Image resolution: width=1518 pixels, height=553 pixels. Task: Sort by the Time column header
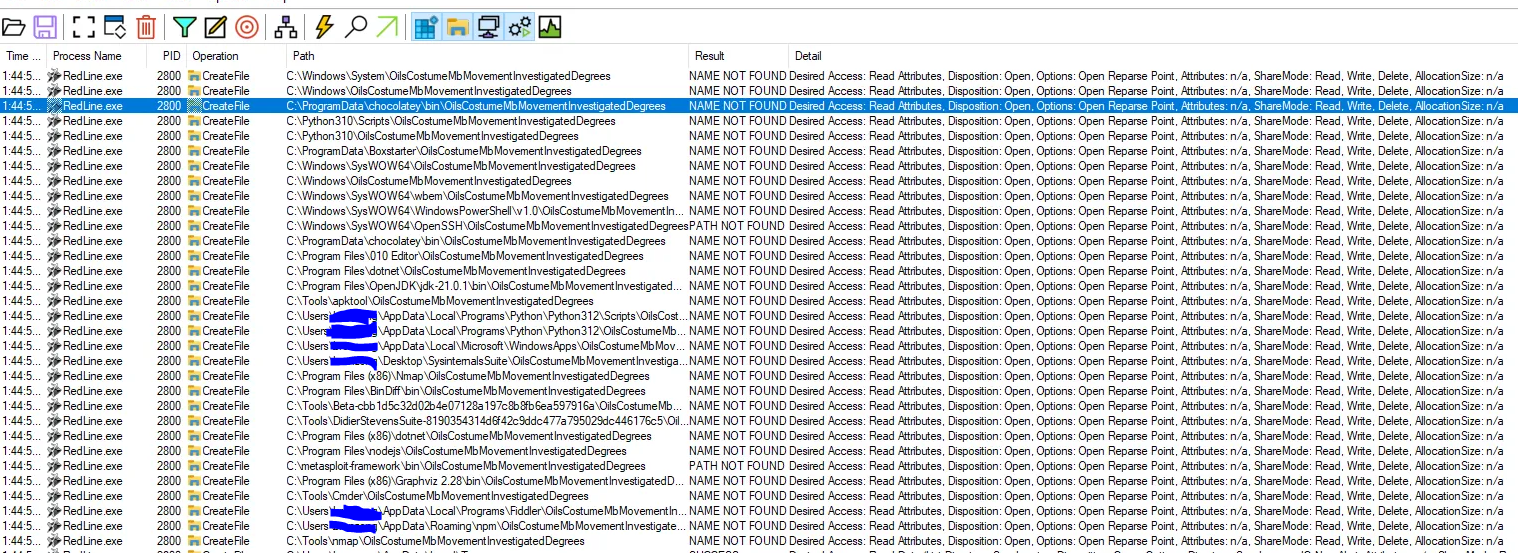23,56
